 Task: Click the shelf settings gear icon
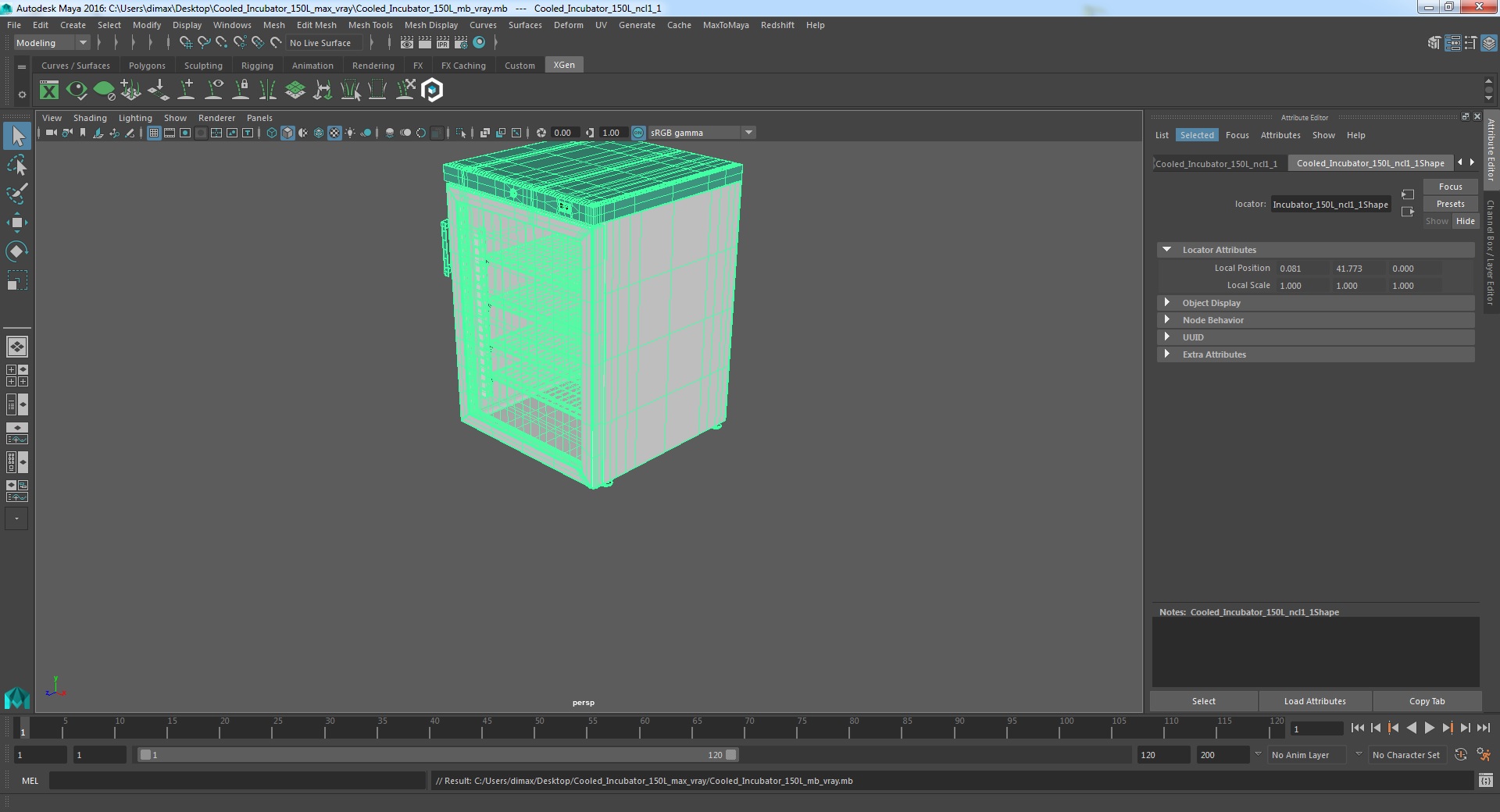coord(22,94)
